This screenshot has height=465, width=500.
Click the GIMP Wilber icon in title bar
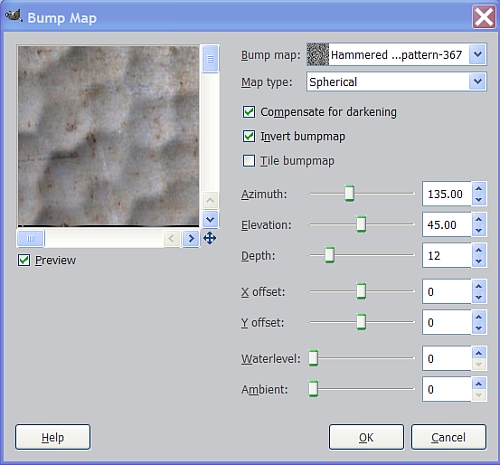tap(14, 16)
